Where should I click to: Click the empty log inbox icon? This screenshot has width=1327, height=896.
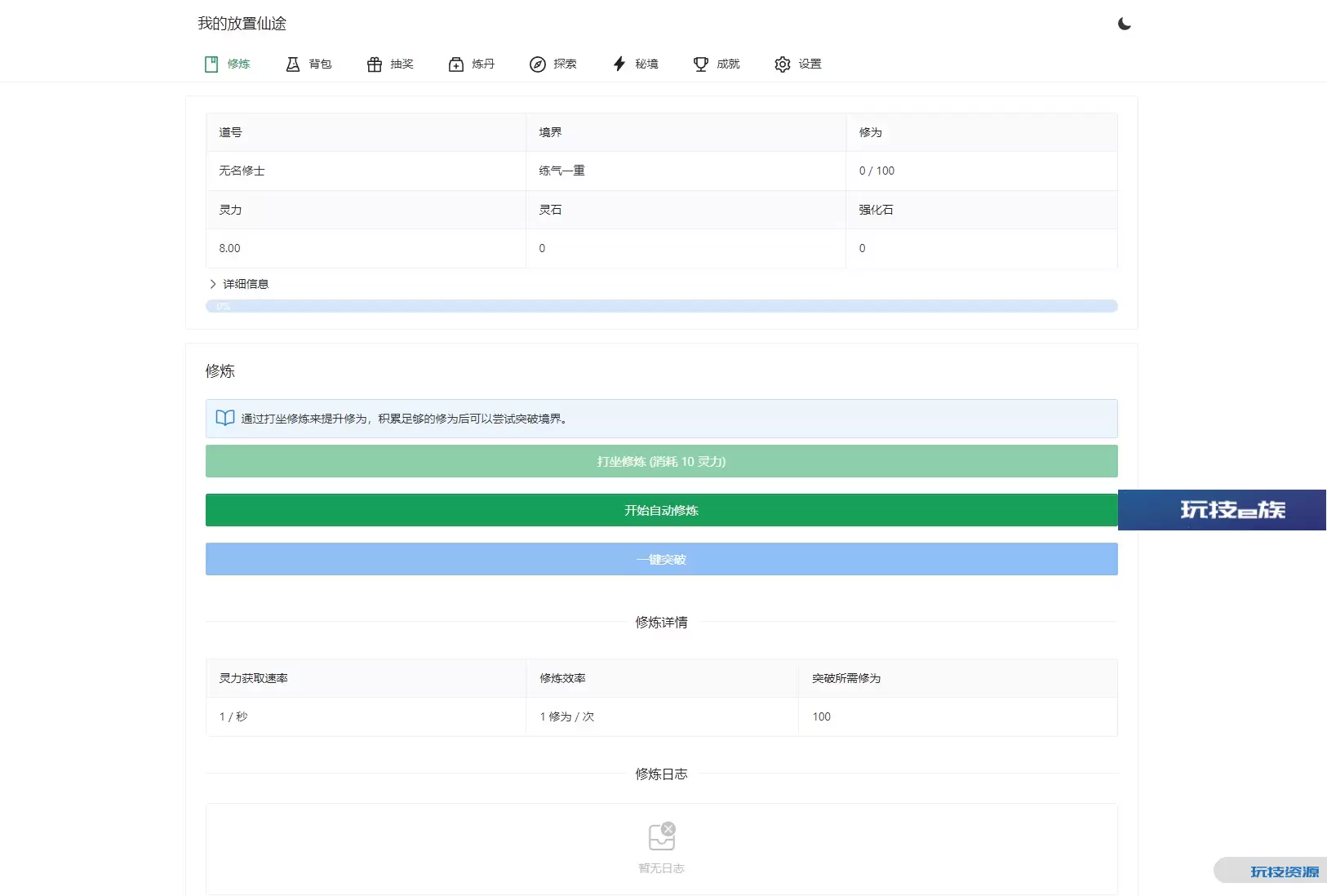[662, 836]
